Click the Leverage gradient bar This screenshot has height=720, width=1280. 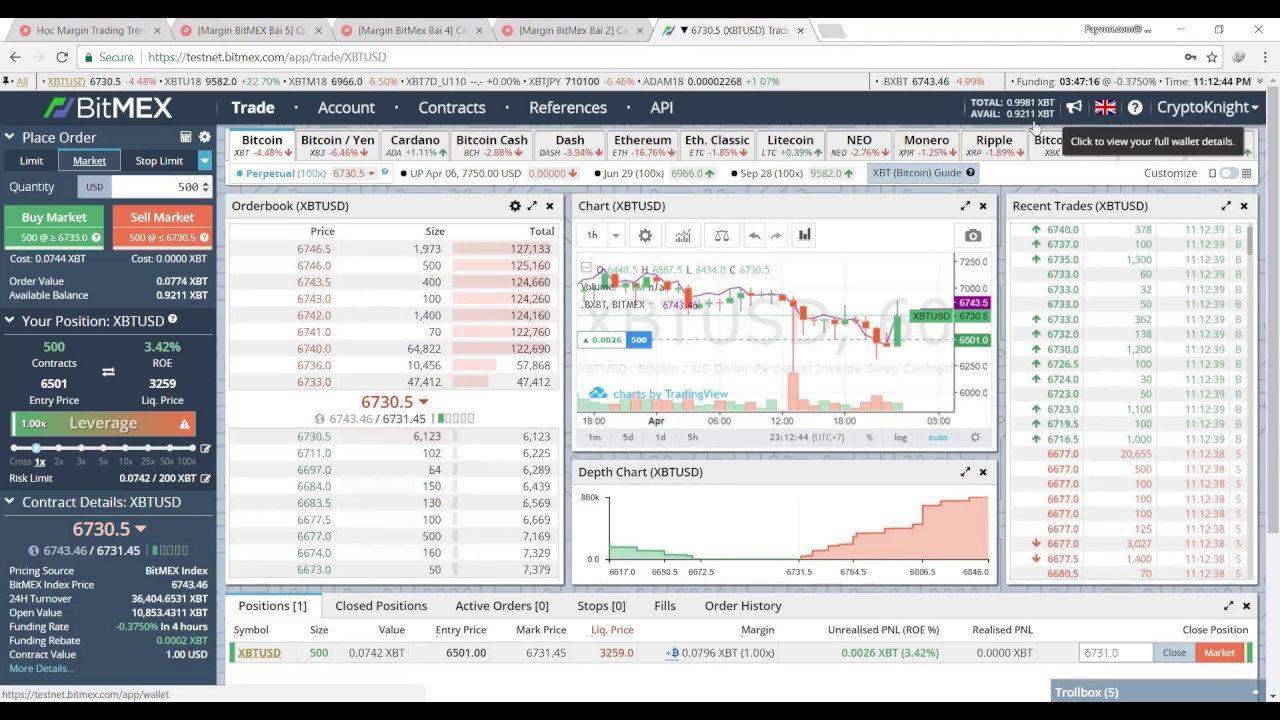103,424
